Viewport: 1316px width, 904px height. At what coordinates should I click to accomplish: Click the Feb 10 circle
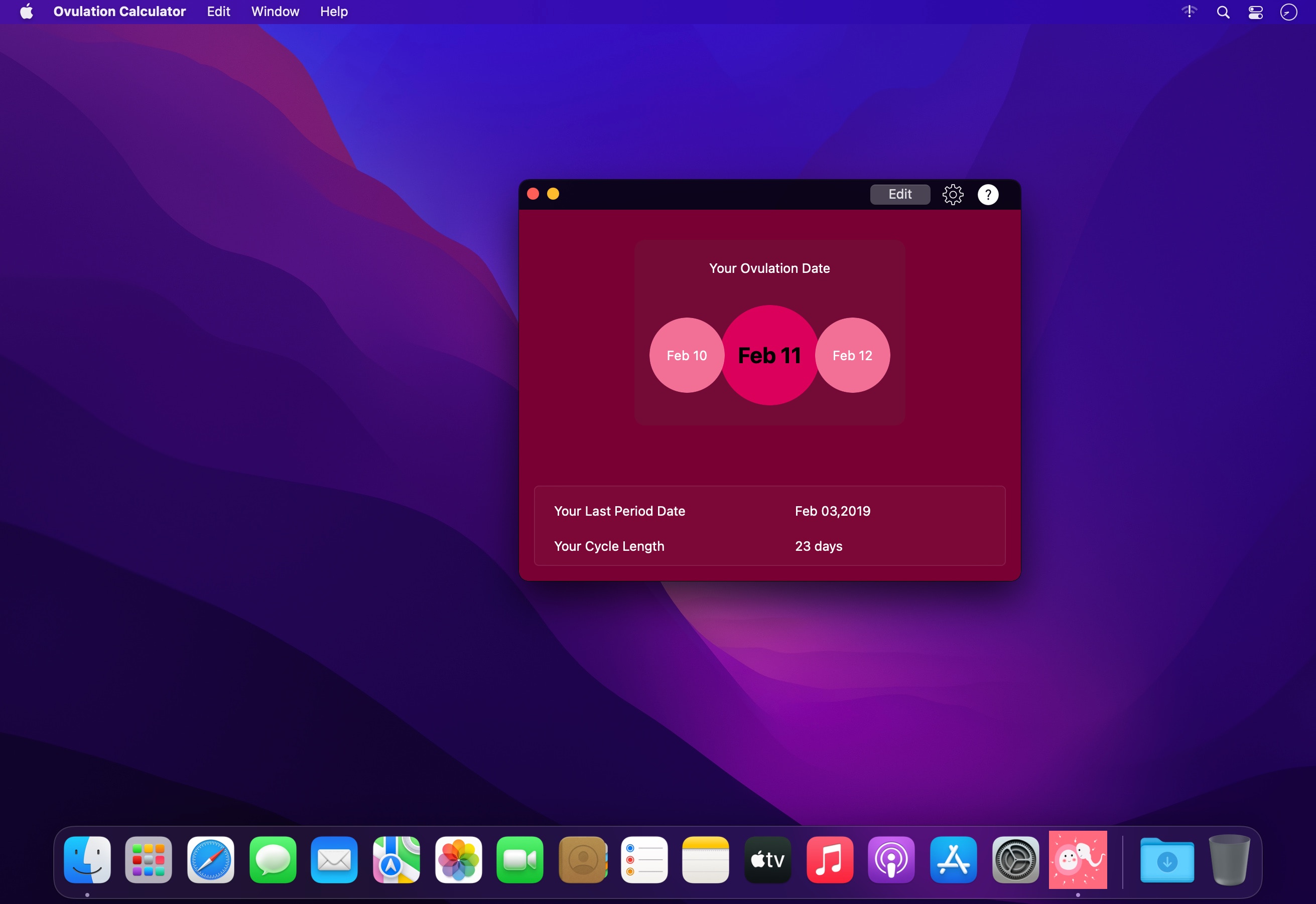click(686, 355)
